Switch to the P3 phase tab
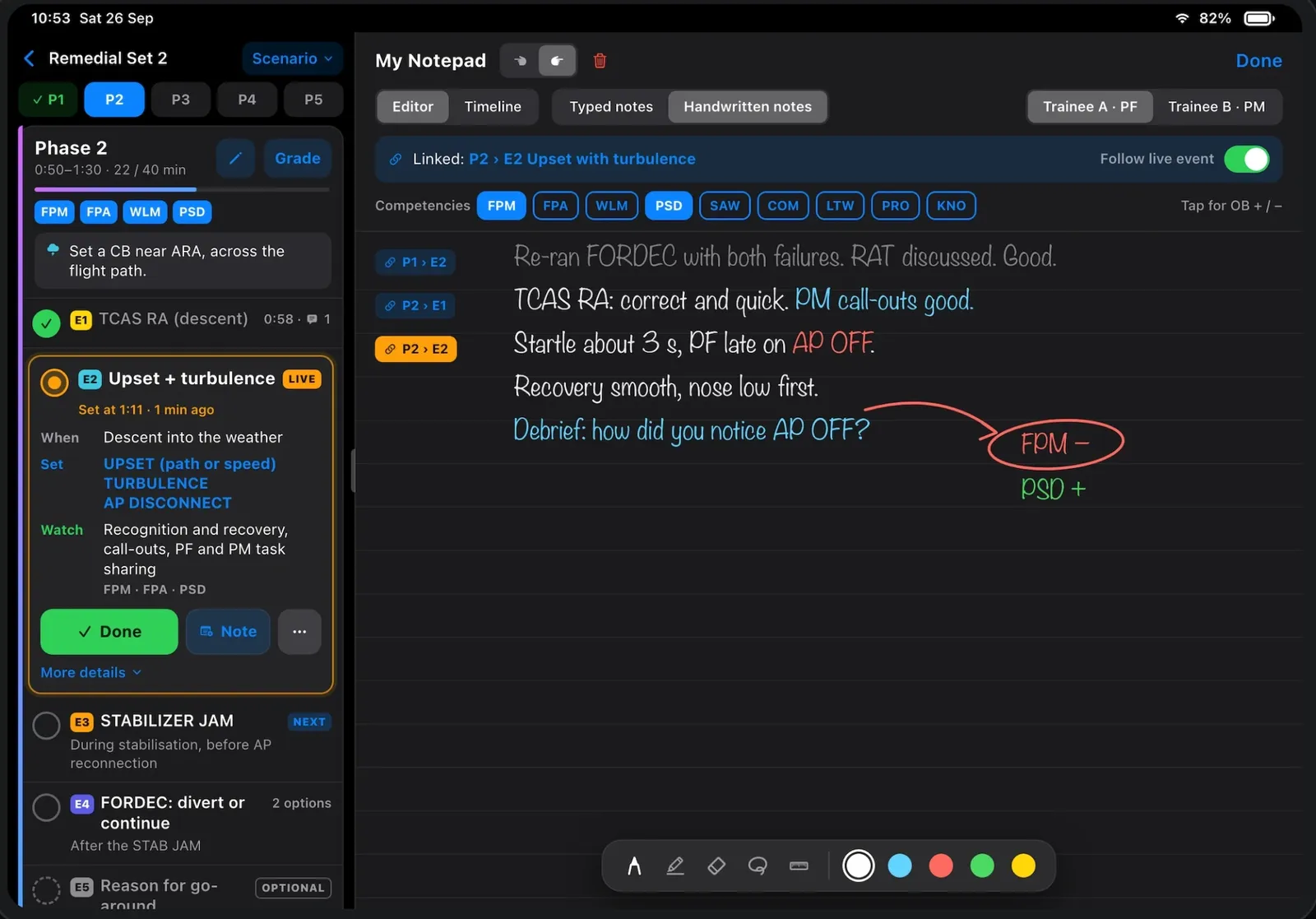This screenshot has height=919, width=1316. 181,100
